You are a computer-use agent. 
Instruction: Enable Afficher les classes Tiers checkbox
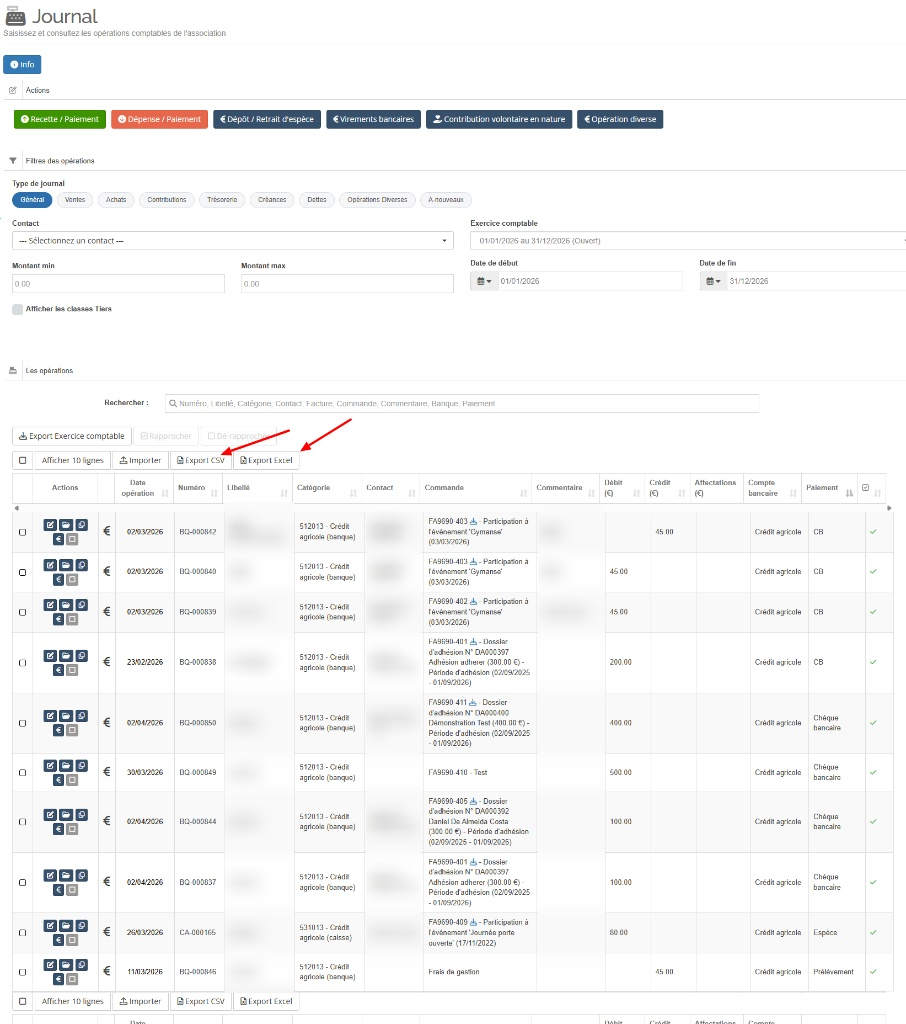[x=17, y=310]
